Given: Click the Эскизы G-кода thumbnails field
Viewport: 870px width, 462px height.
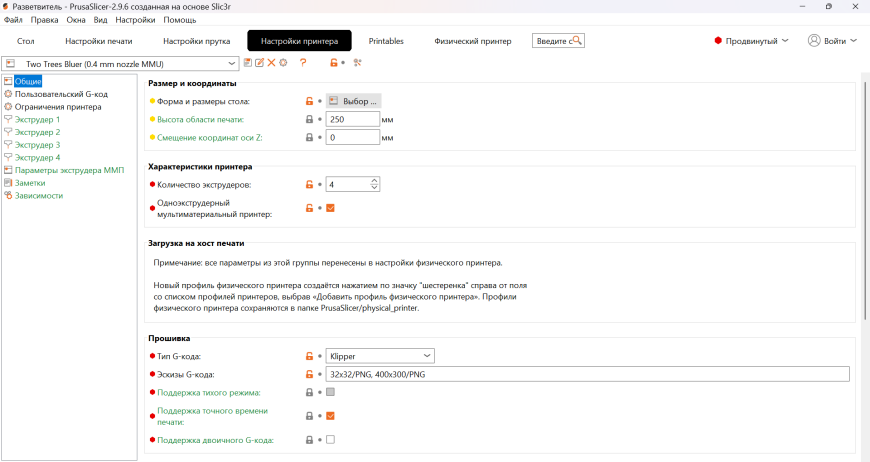Looking at the screenshot, I should [x=588, y=374].
